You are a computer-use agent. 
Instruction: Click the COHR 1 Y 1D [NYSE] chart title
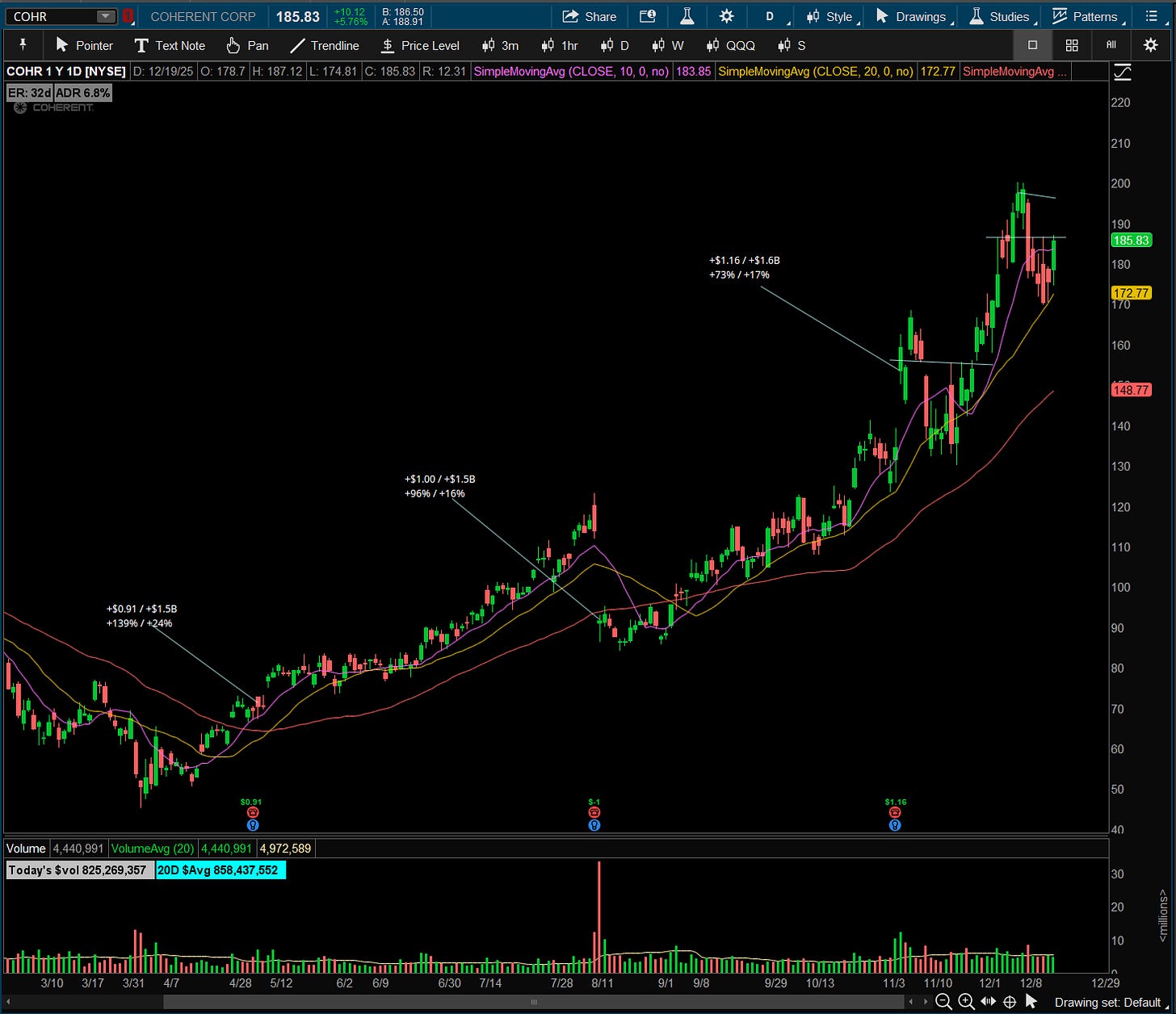click(66, 71)
